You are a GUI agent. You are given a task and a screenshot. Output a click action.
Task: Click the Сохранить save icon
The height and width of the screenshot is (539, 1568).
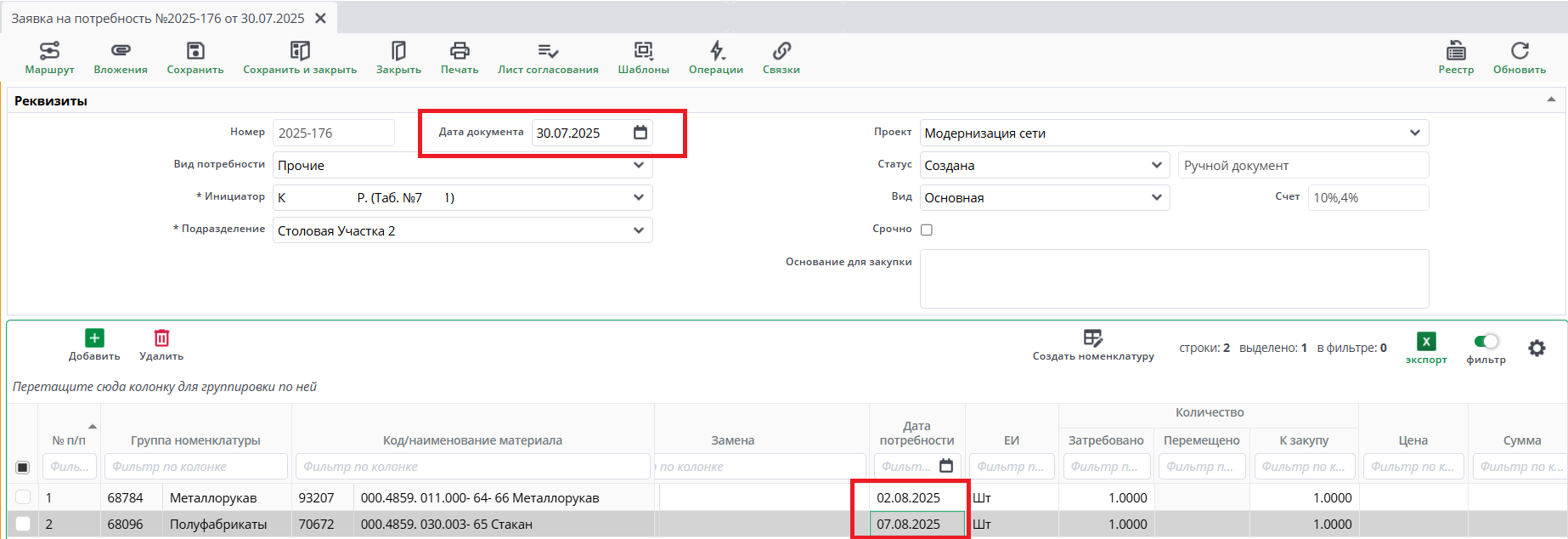click(x=195, y=51)
